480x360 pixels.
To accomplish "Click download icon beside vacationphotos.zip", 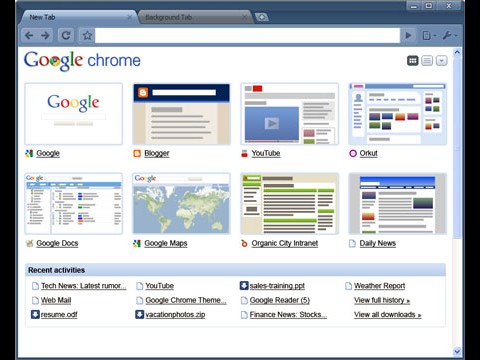I will pos(139,314).
